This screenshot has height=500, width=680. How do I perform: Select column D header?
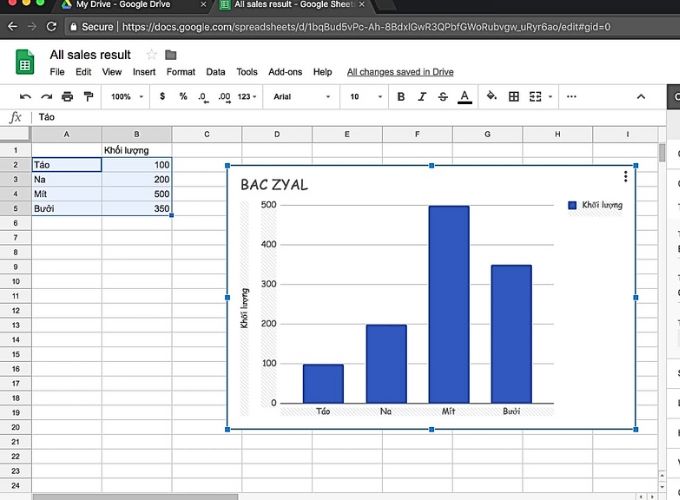tap(277, 134)
